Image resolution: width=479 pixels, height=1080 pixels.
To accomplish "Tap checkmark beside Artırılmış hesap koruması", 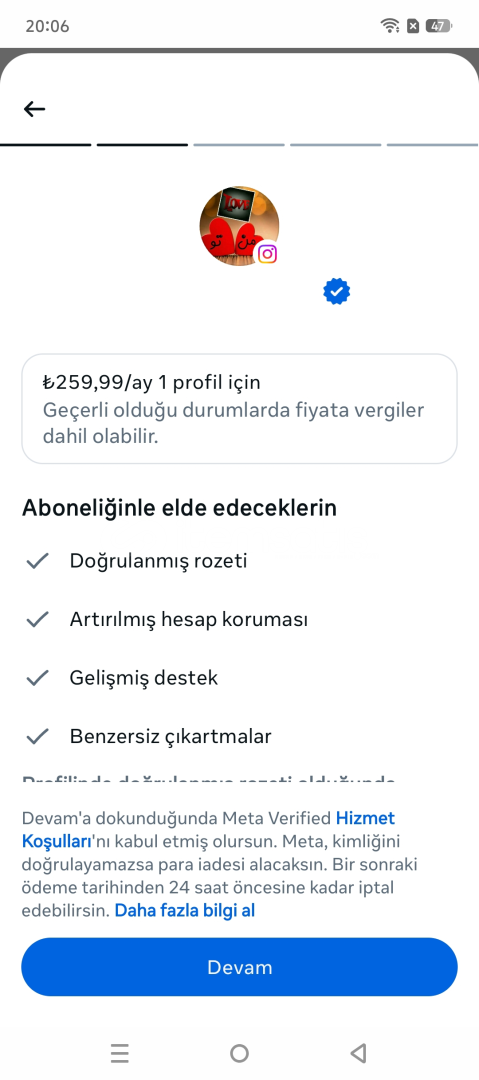I will point(37,619).
